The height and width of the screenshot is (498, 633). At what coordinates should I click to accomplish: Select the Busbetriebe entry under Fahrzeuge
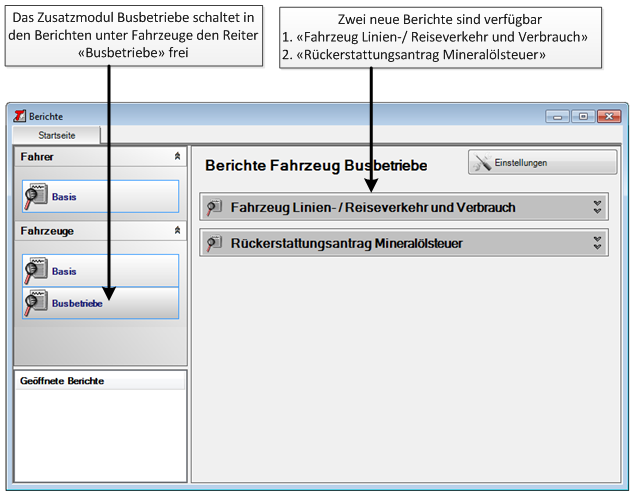tap(77, 303)
